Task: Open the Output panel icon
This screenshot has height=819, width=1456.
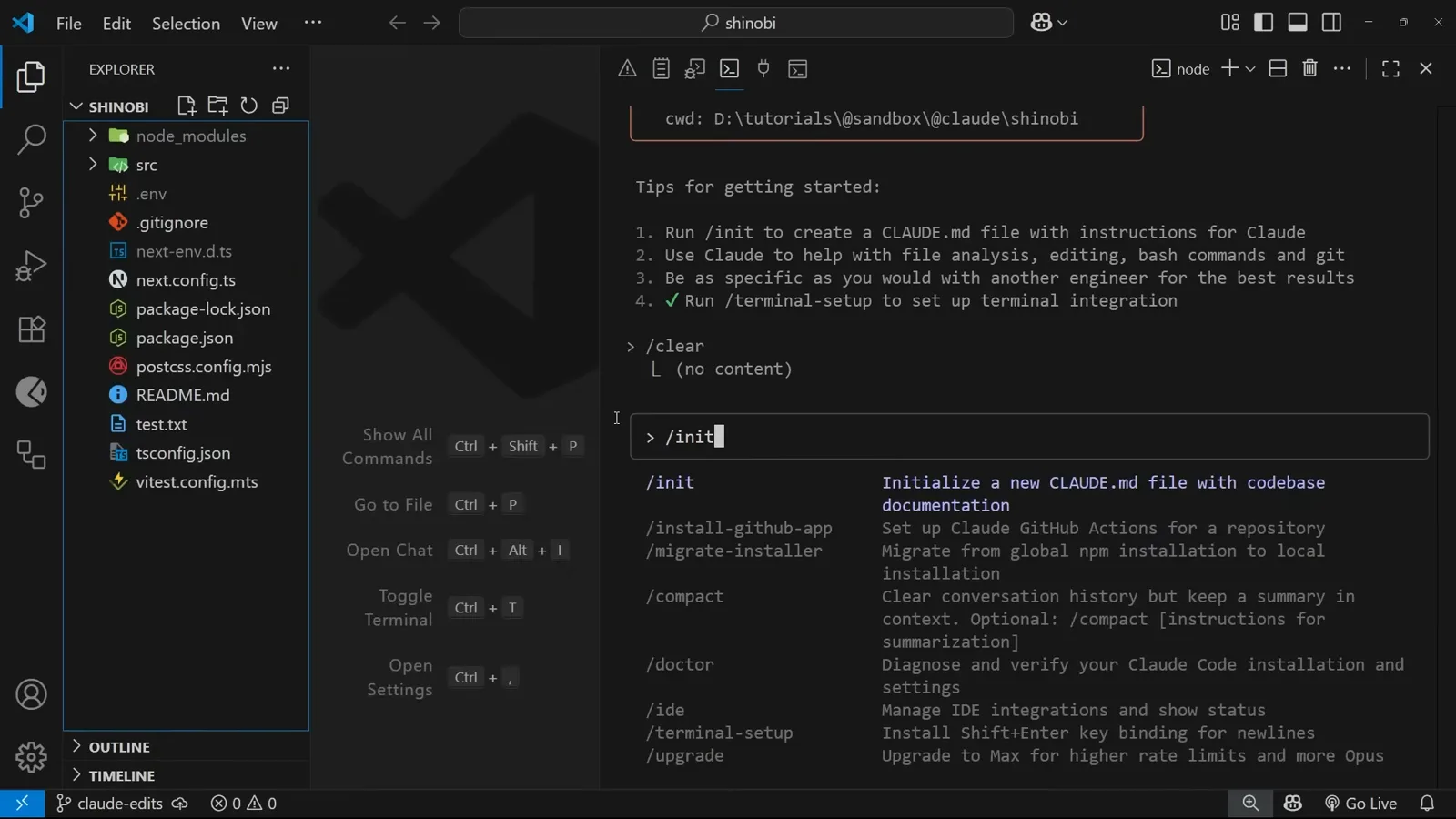Action: click(662, 69)
